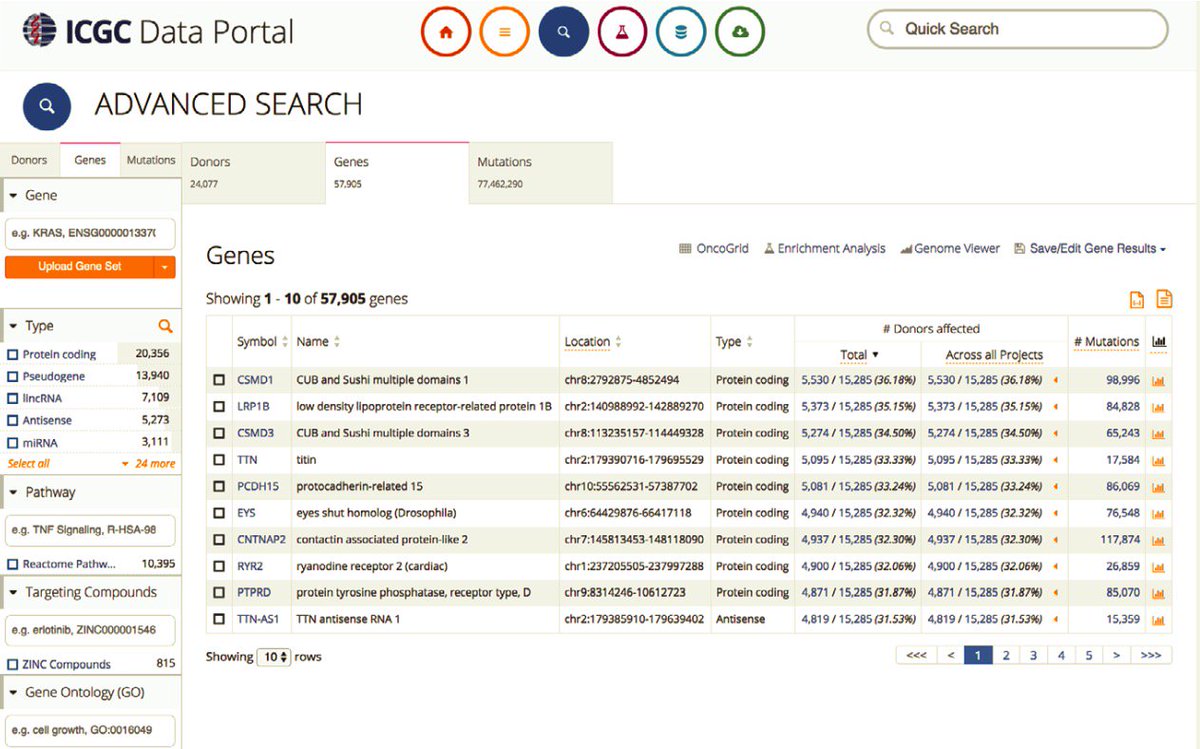Open the Genes 57,905 results tab
This screenshot has height=749, width=1200.
(x=397, y=173)
